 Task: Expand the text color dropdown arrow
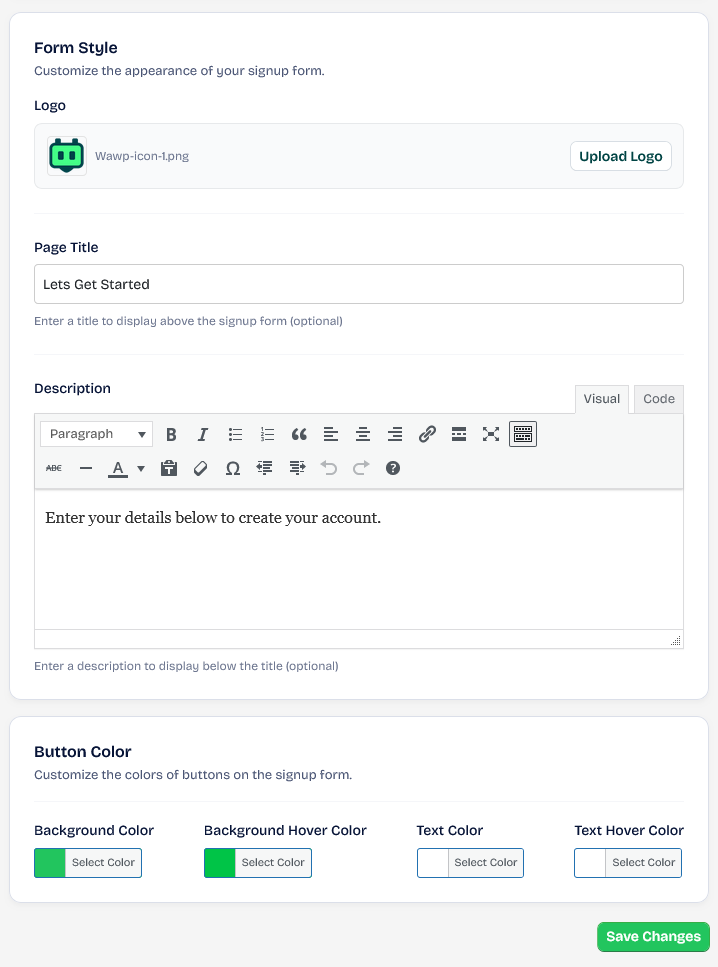point(141,468)
